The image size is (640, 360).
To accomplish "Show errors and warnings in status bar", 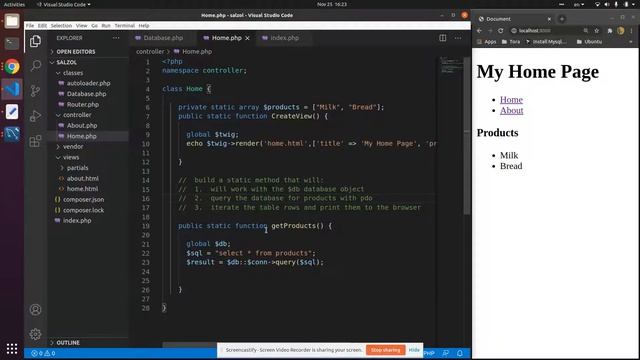I will point(43,353).
